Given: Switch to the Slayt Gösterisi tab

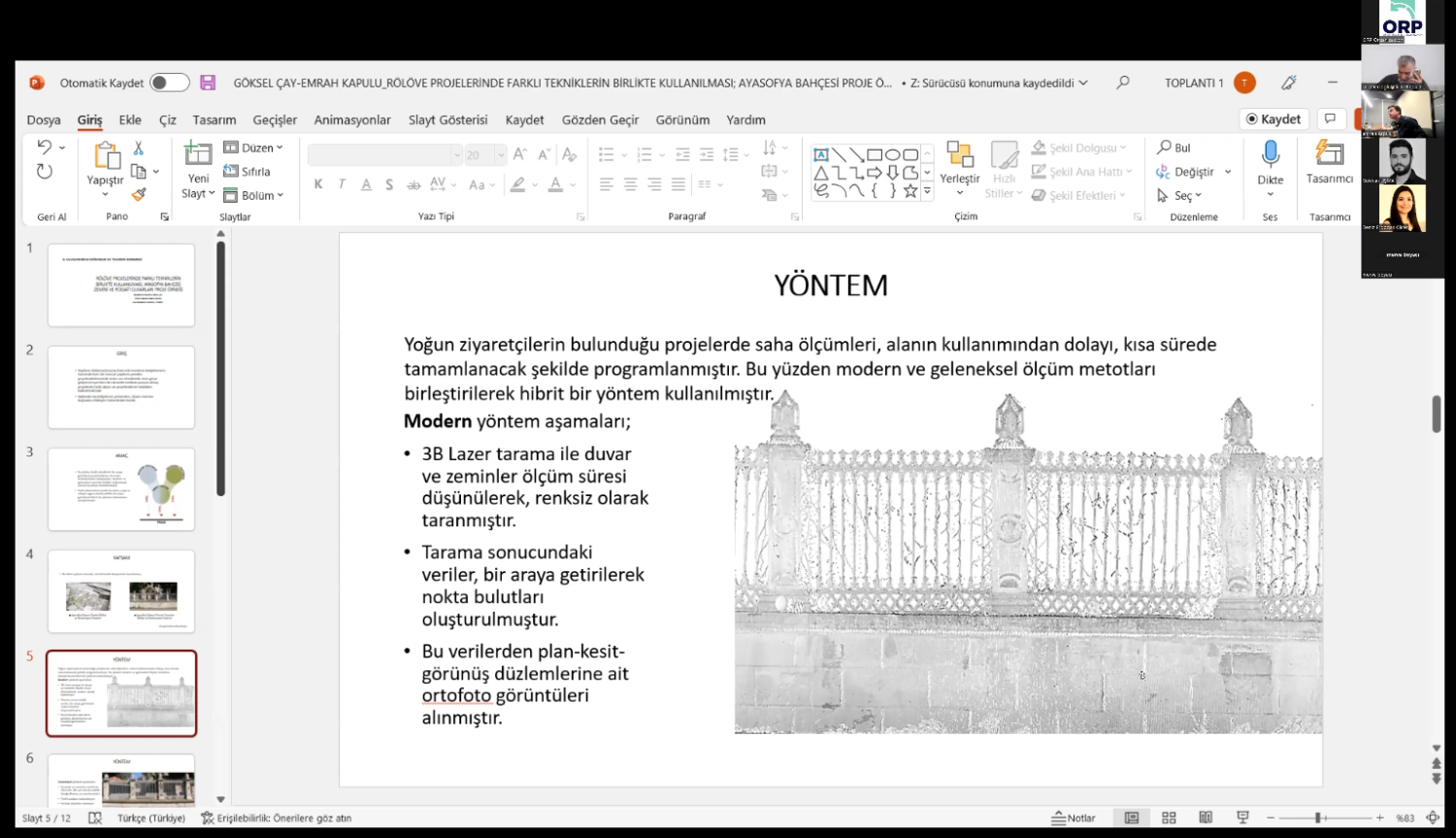Looking at the screenshot, I should click(x=447, y=119).
